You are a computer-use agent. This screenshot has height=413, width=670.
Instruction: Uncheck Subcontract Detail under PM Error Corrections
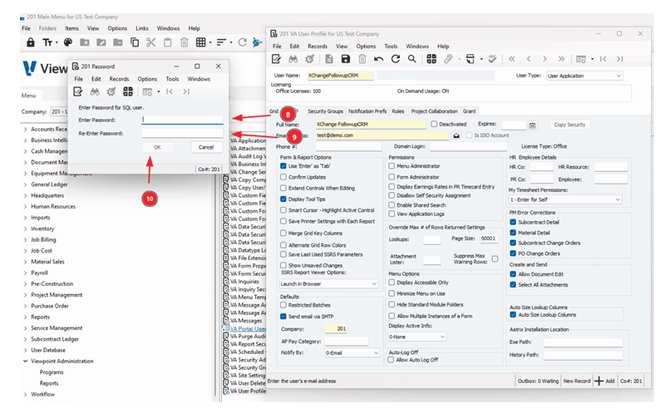pos(513,222)
